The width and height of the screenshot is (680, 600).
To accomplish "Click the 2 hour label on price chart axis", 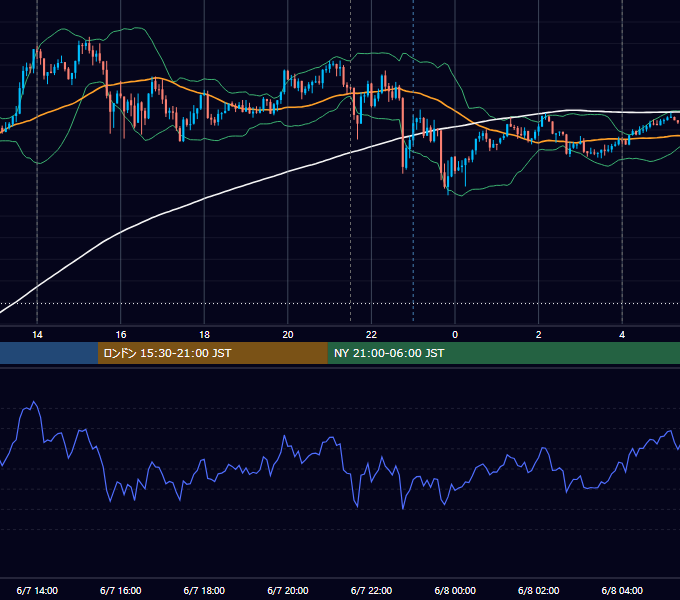I will (539, 335).
